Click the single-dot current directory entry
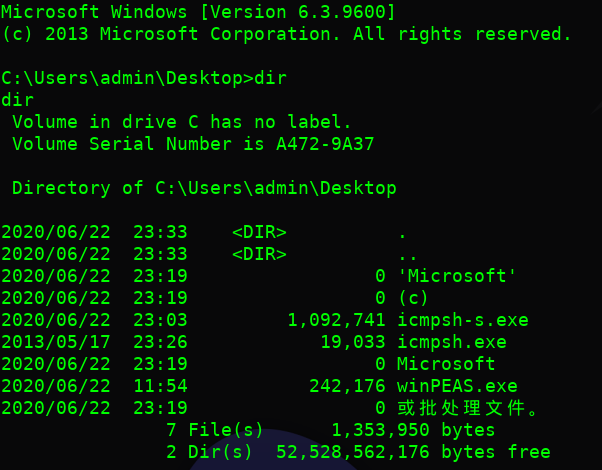 (402, 232)
